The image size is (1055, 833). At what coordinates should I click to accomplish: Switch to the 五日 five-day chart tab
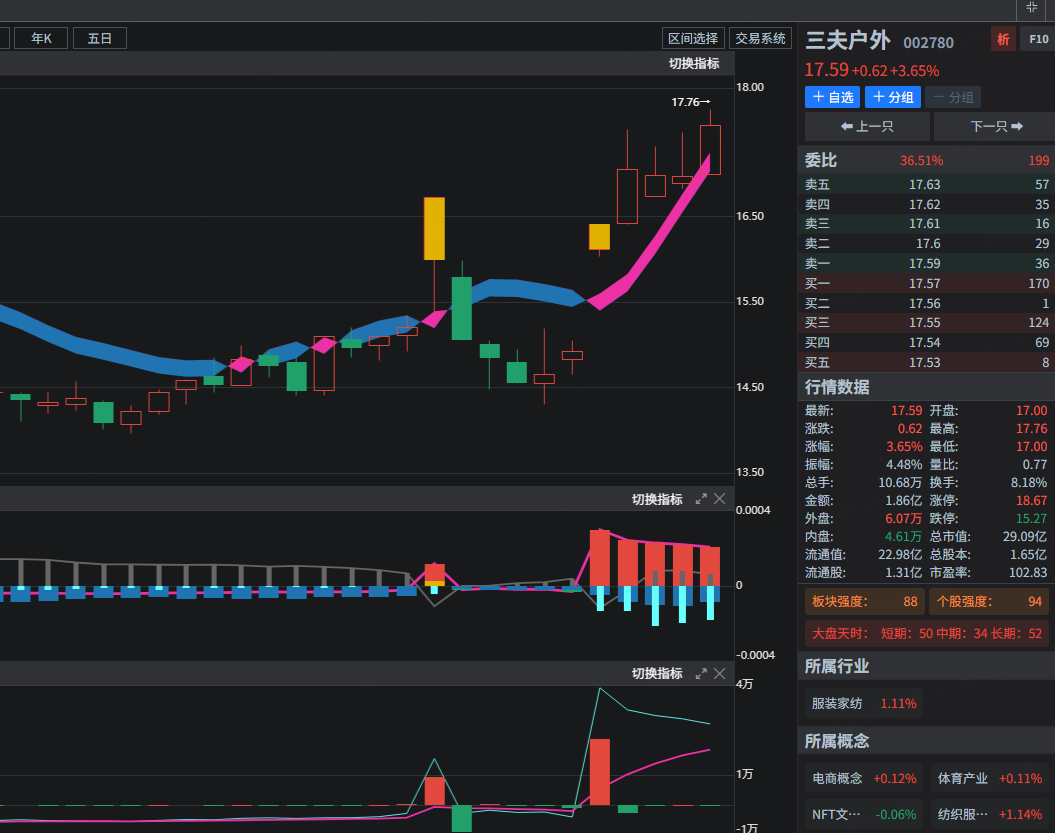(100, 39)
